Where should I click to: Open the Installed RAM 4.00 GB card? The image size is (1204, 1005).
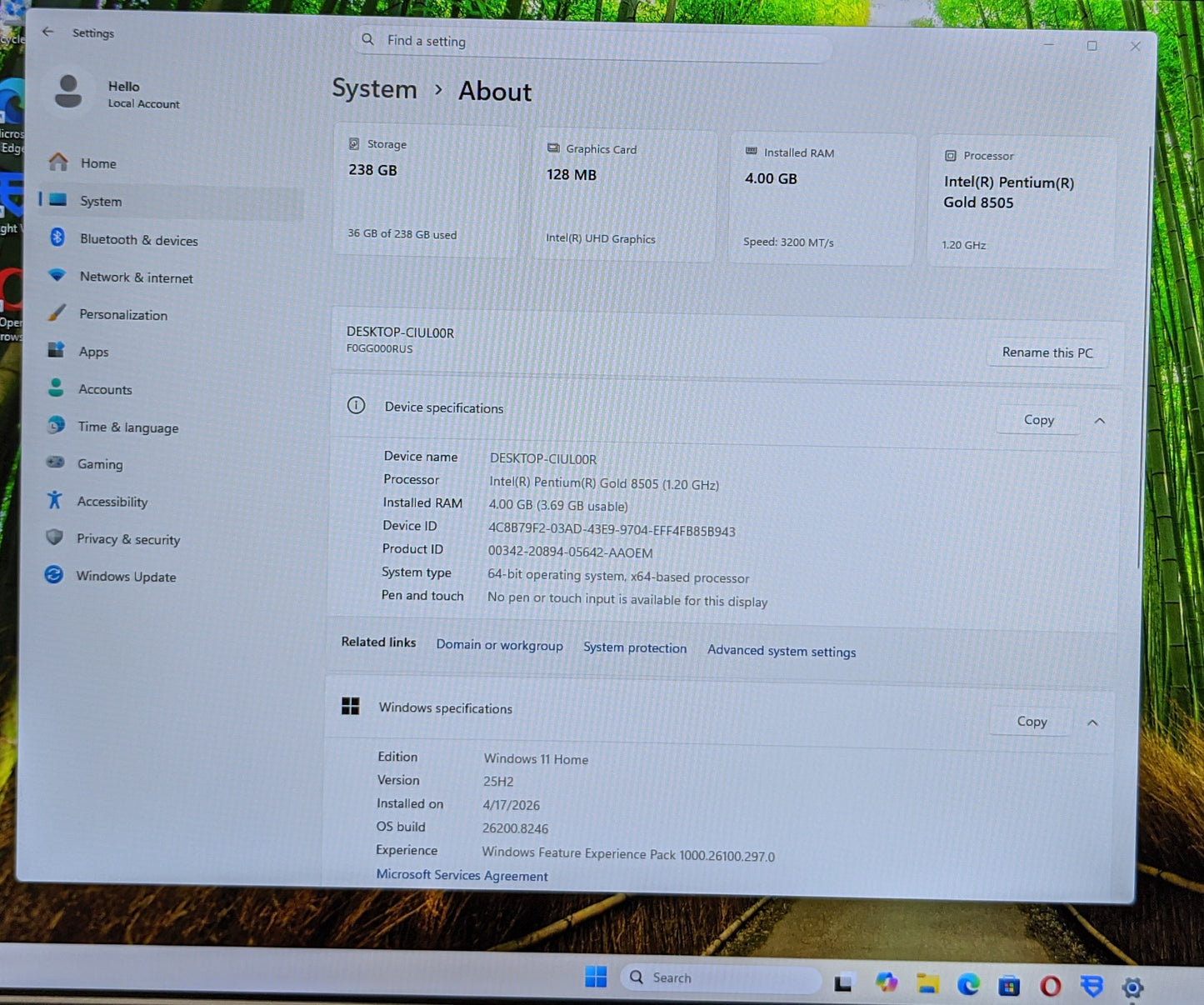822,199
